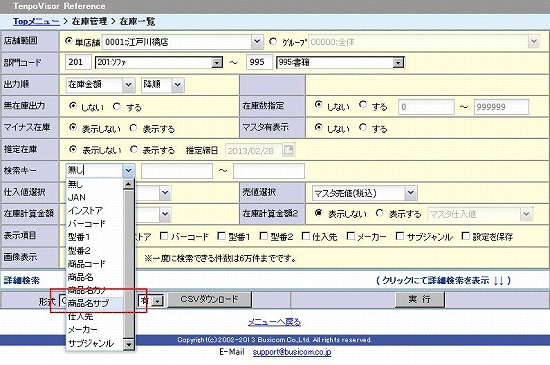This screenshot has width=550, height=365.
Task: Check the 仕入先 display item checkbox
Action: (x=306, y=236)
